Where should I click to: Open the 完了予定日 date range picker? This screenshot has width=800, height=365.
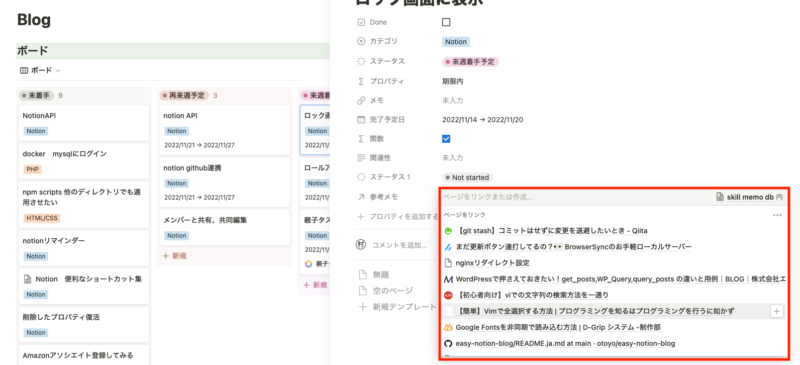pyautogui.click(x=483, y=120)
